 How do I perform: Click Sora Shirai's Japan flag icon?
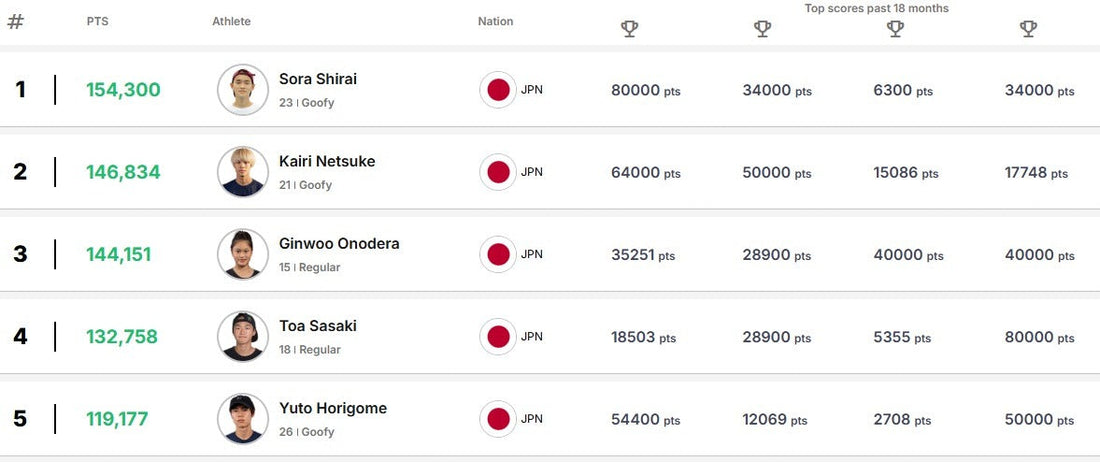point(498,90)
